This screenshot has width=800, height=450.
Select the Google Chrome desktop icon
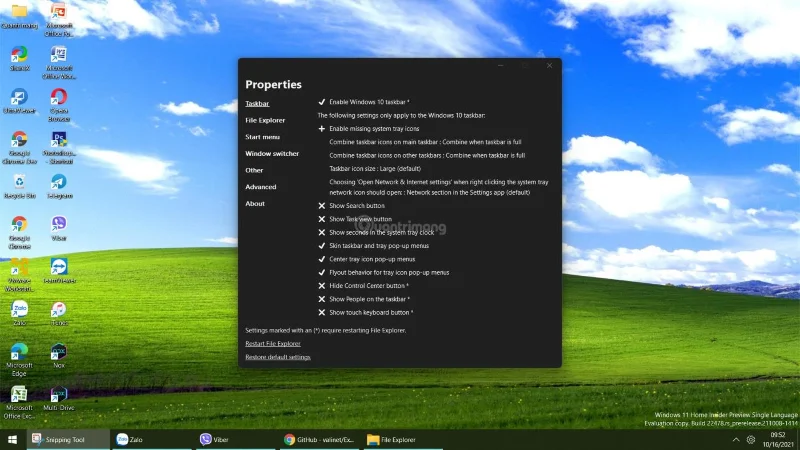click(x=19, y=232)
